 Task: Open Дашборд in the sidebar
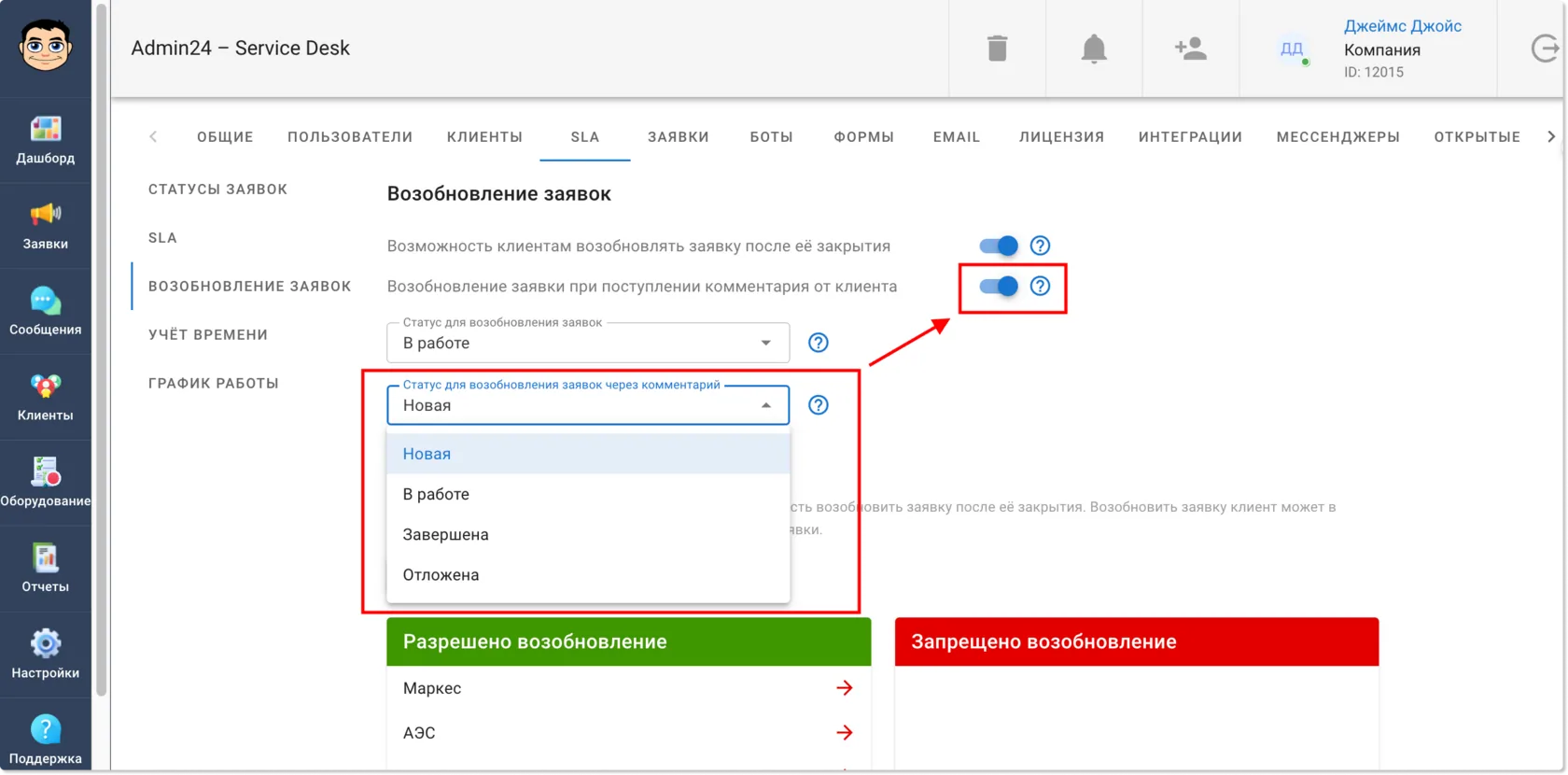46,140
